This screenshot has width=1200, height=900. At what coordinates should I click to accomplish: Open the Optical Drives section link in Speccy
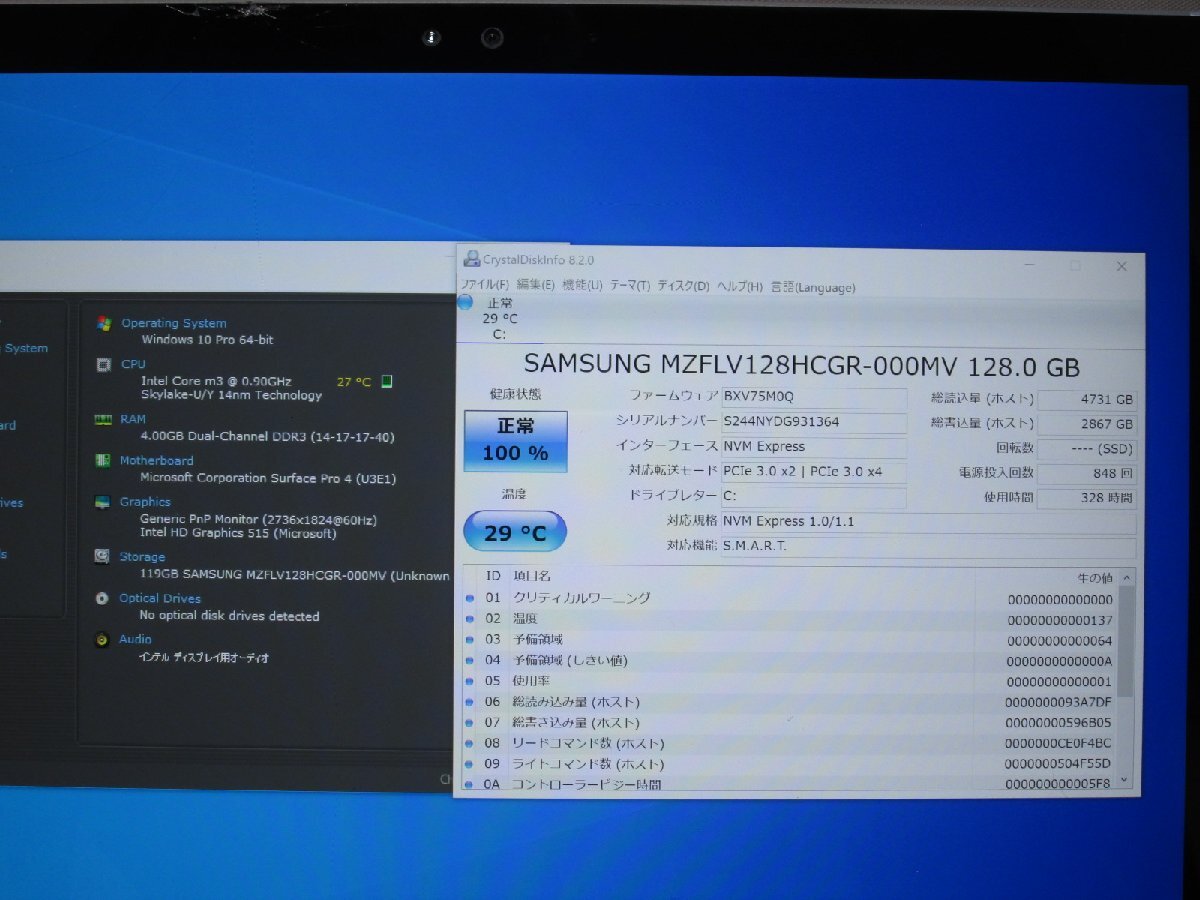tap(160, 598)
